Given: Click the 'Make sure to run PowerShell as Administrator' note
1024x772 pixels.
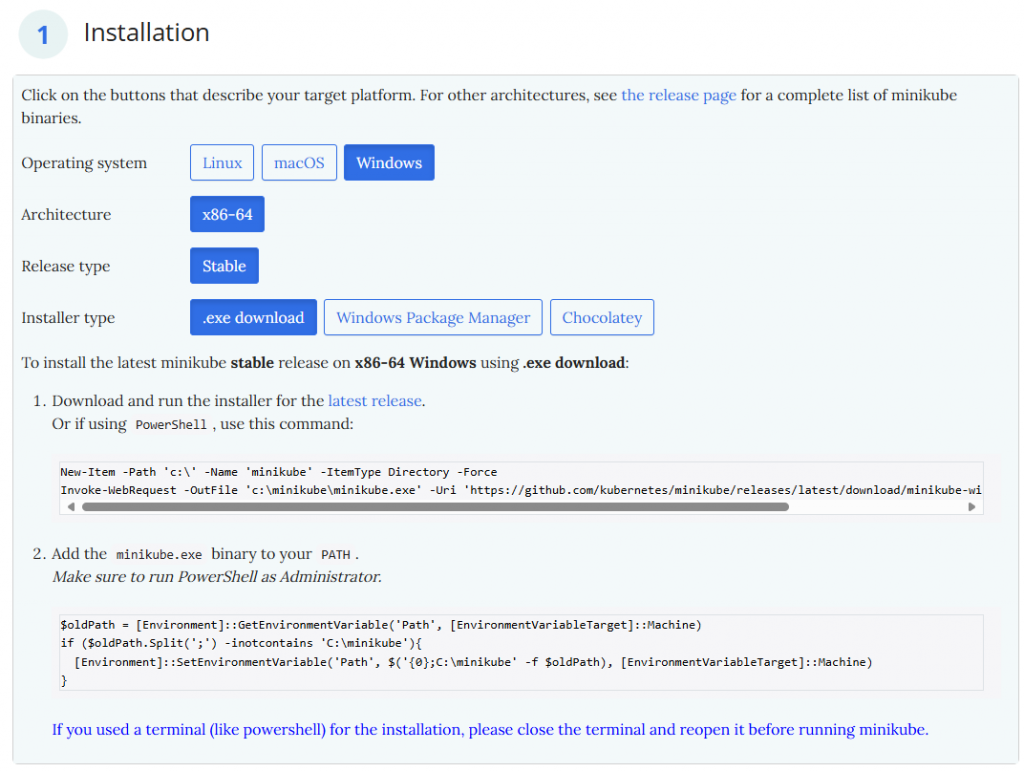Looking at the screenshot, I should 217,577.
